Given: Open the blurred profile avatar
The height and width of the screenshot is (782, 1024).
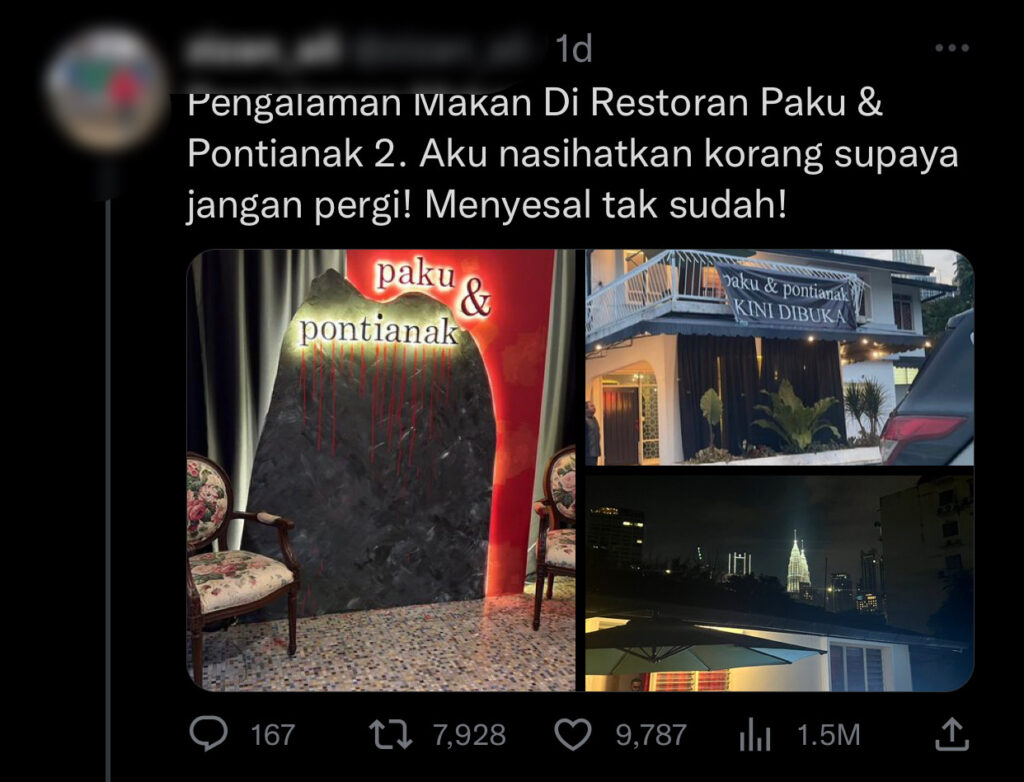Looking at the screenshot, I should tap(106, 90).
